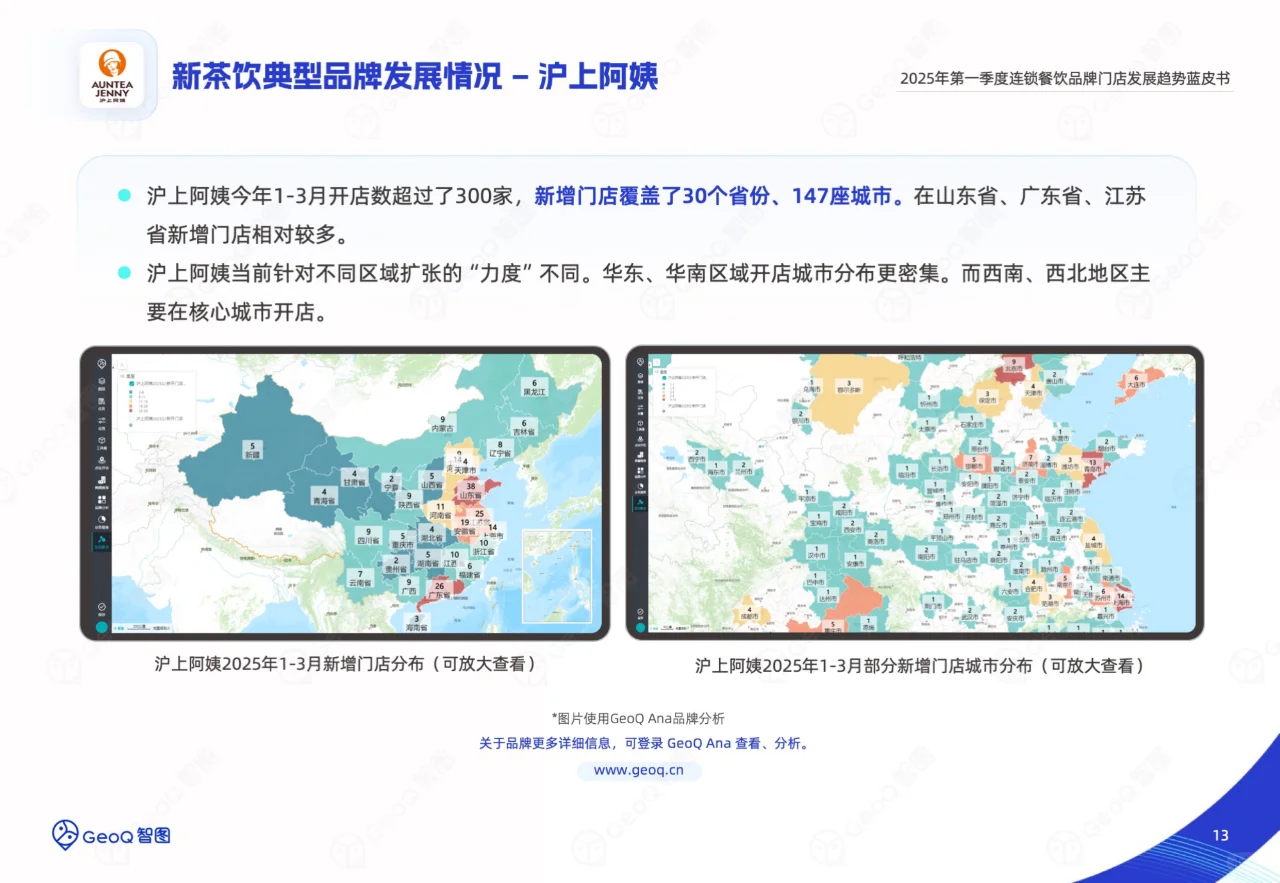This screenshot has width=1280, height=883.
Task: Open the www.geoq.cn link
Action: pos(639,770)
